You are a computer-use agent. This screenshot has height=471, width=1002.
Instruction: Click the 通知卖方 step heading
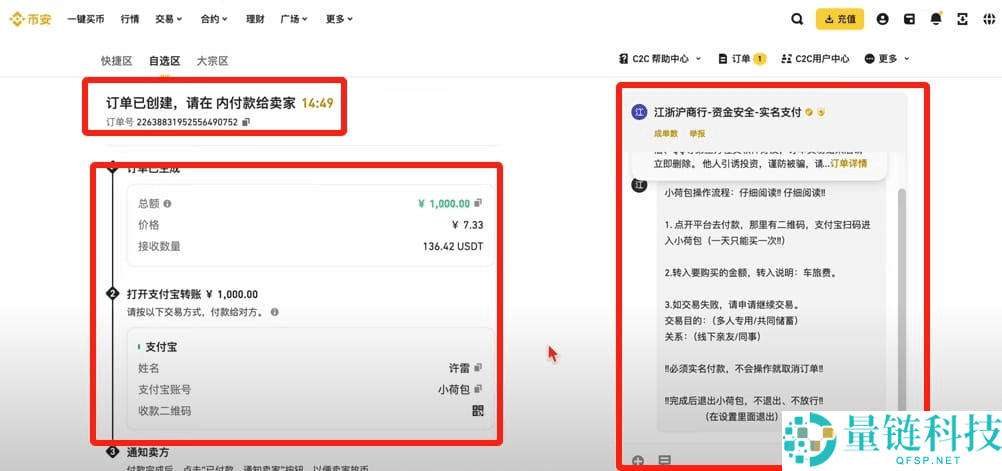tap(148, 452)
